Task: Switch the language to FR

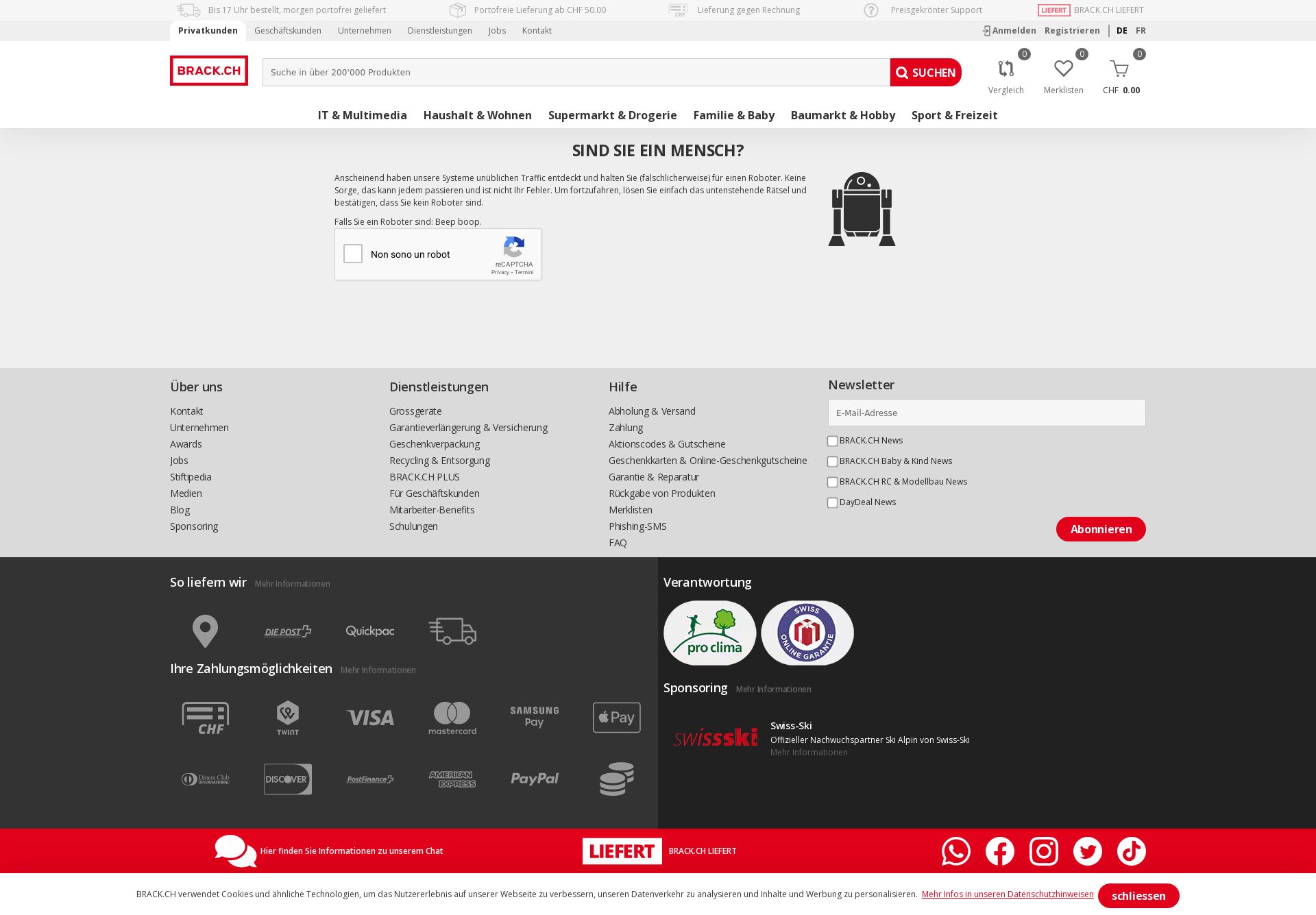Action: point(1141,31)
